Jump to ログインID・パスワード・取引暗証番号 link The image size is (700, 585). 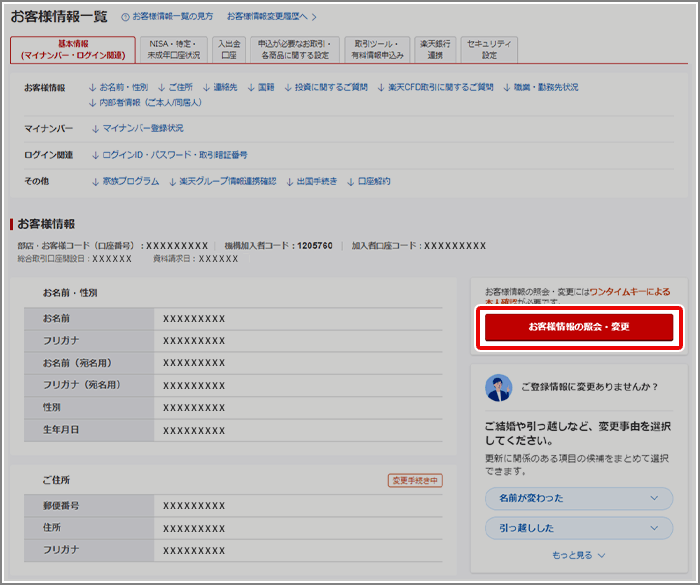click(170, 155)
